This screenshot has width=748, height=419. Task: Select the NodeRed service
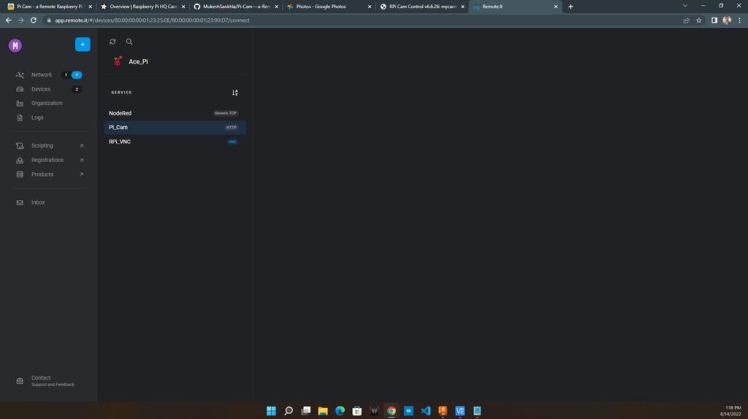120,113
